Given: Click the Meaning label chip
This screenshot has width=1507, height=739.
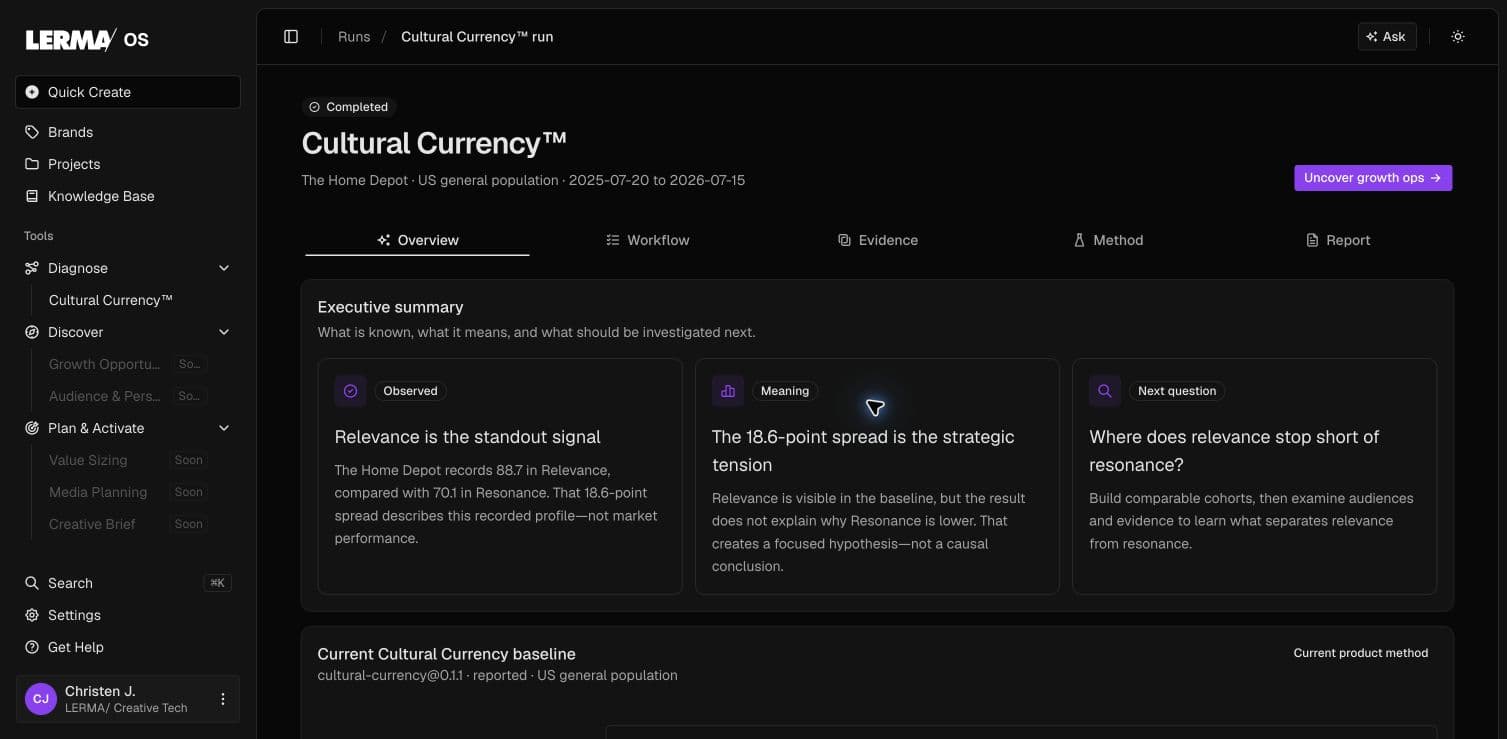Looking at the screenshot, I should (785, 391).
